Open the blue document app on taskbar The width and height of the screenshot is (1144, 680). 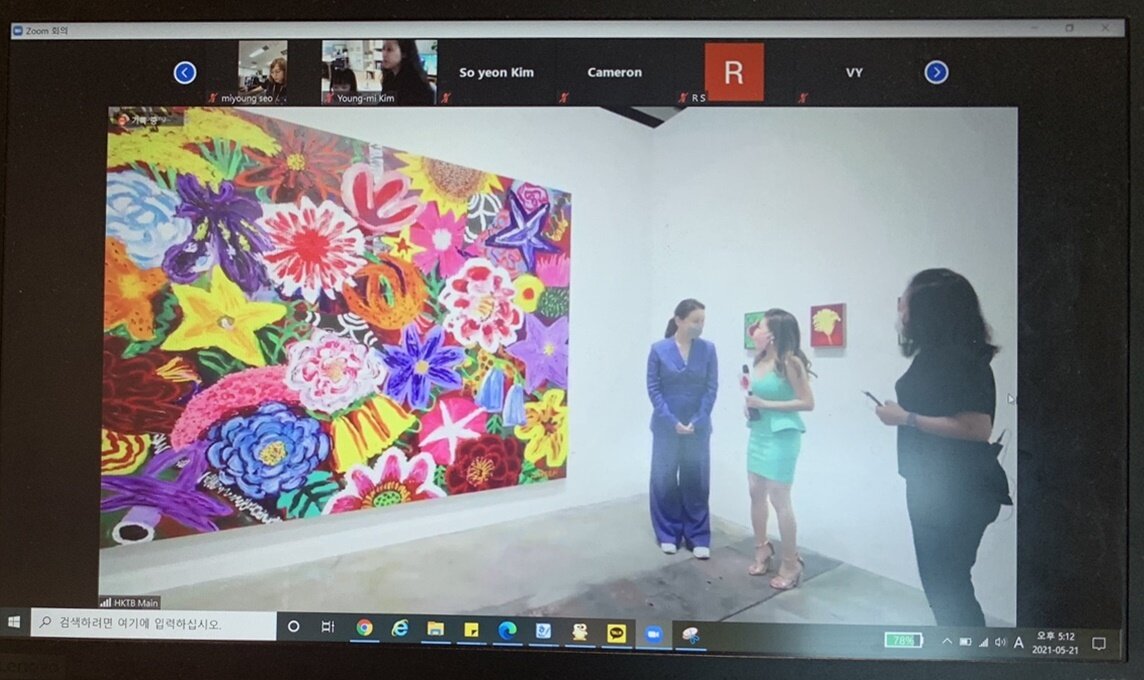coord(543,631)
